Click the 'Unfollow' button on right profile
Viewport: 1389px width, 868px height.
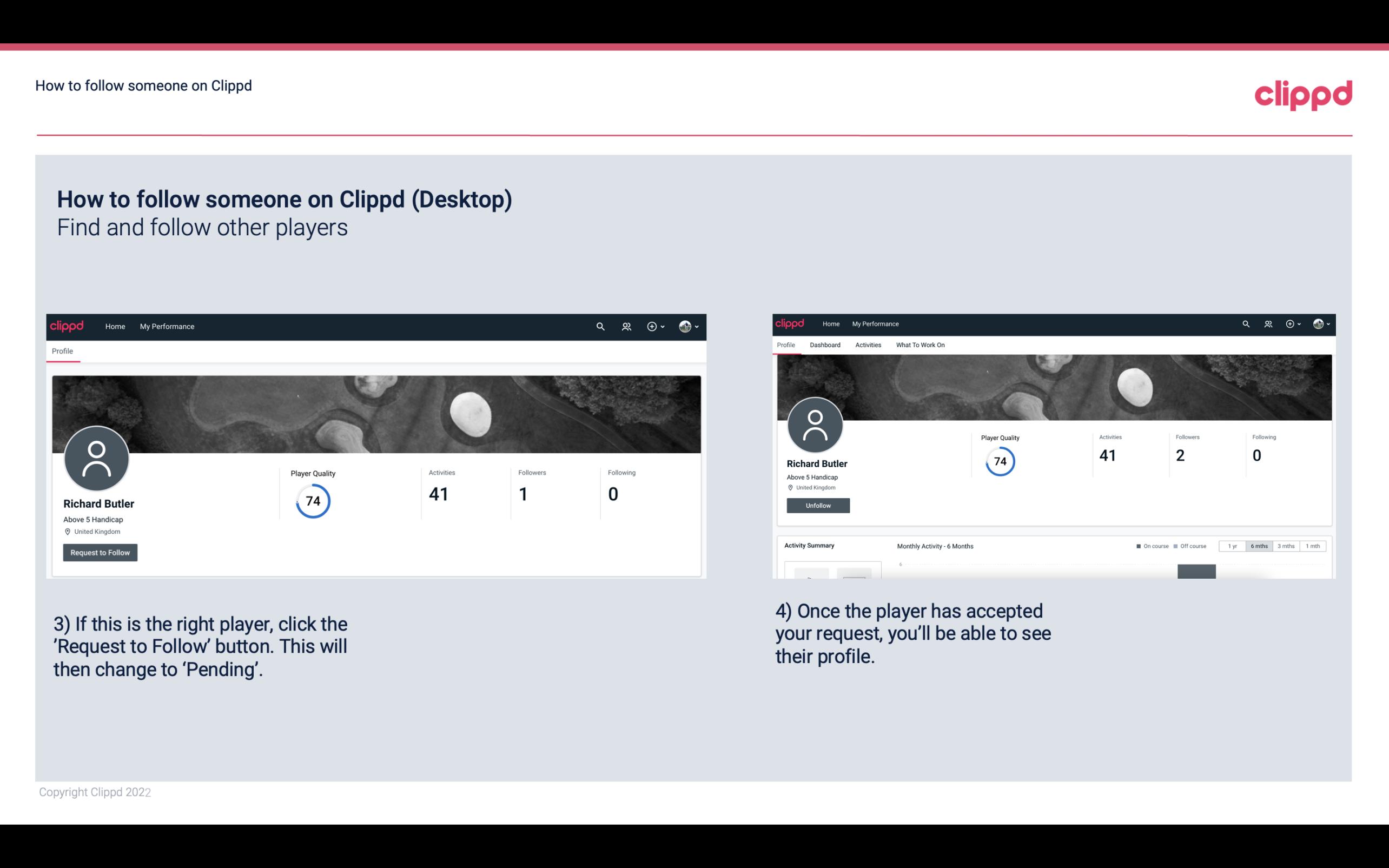click(x=817, y=504)
